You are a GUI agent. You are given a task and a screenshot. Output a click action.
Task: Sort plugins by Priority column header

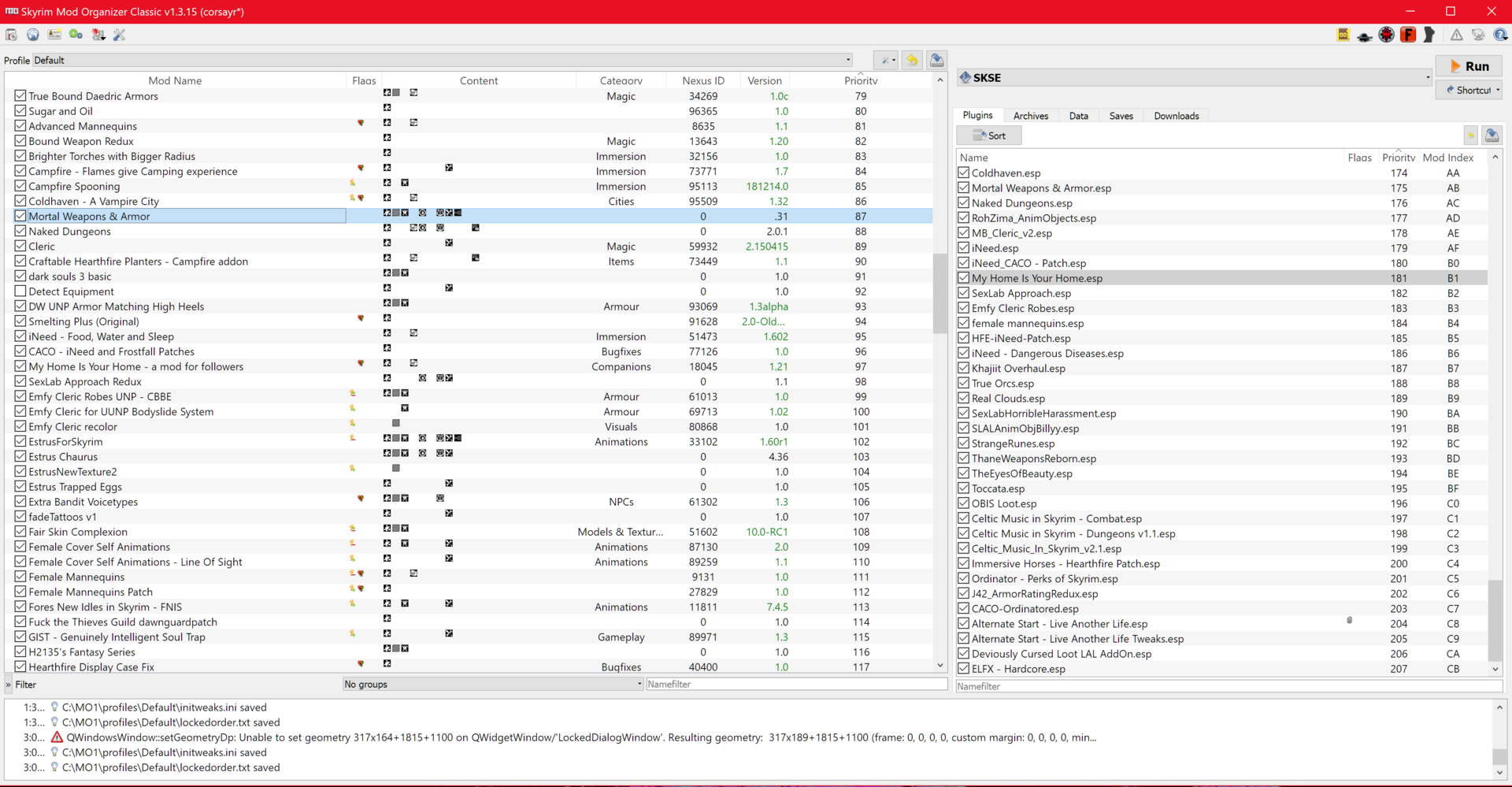point(1398,158)
